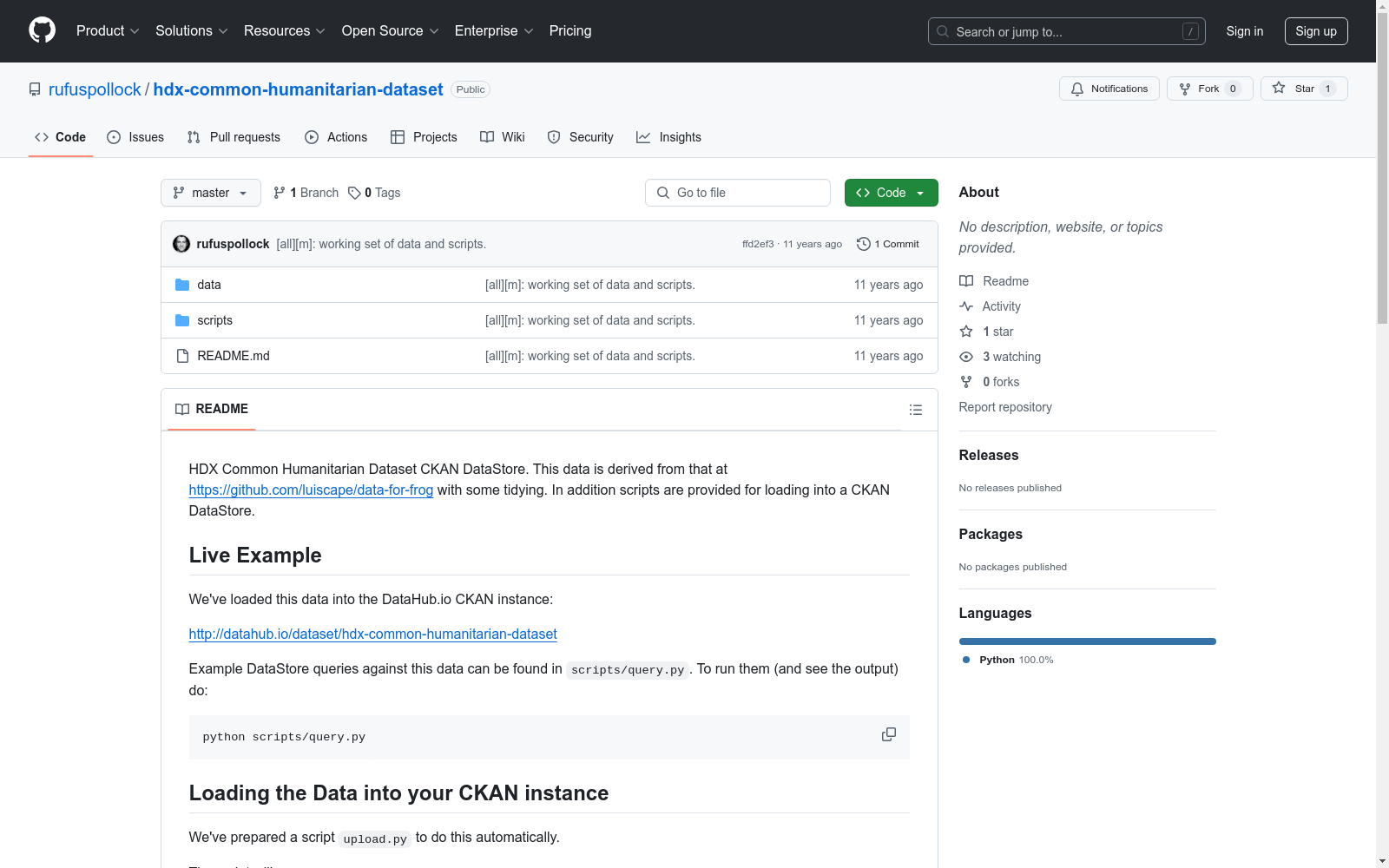1389x868 pixels.
Task: Click the Sign in link
Action: point(1245,31)
